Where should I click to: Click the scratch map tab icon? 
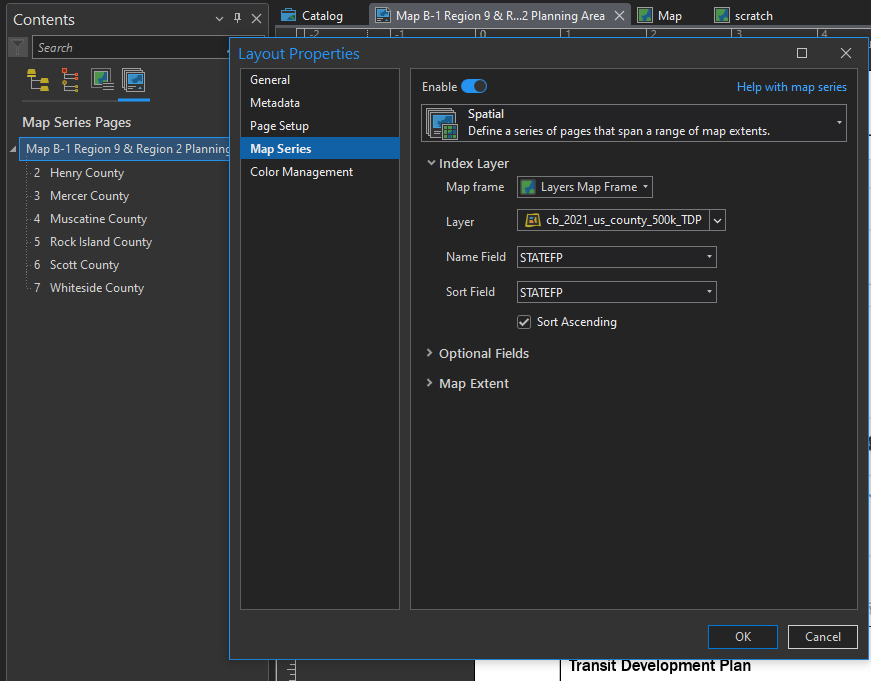click(x=722, y=15)
